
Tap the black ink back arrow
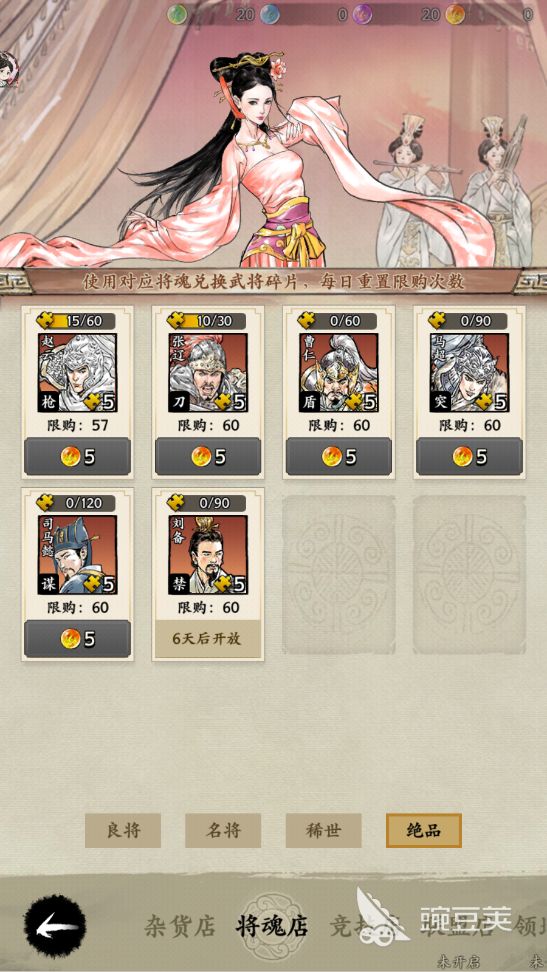point(55,927)
